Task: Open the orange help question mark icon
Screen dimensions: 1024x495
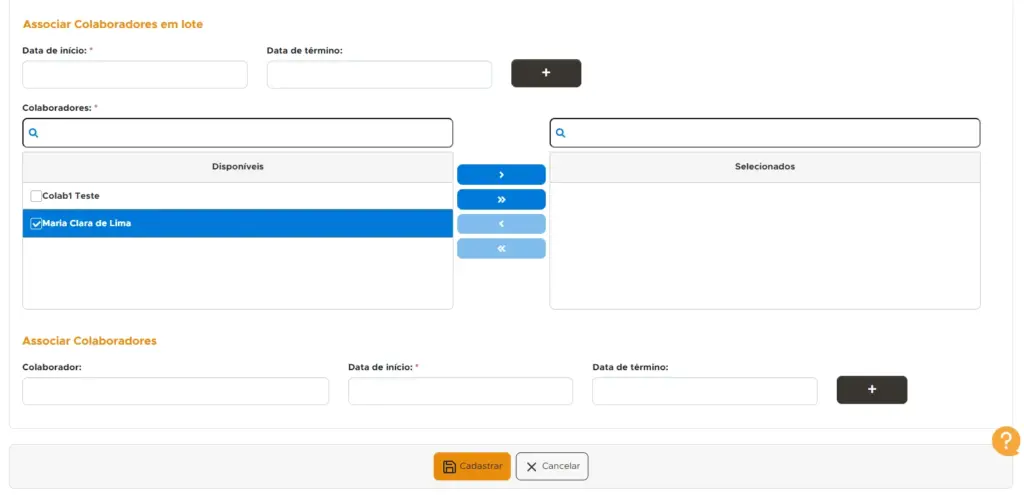Action: click(1006, 441)
